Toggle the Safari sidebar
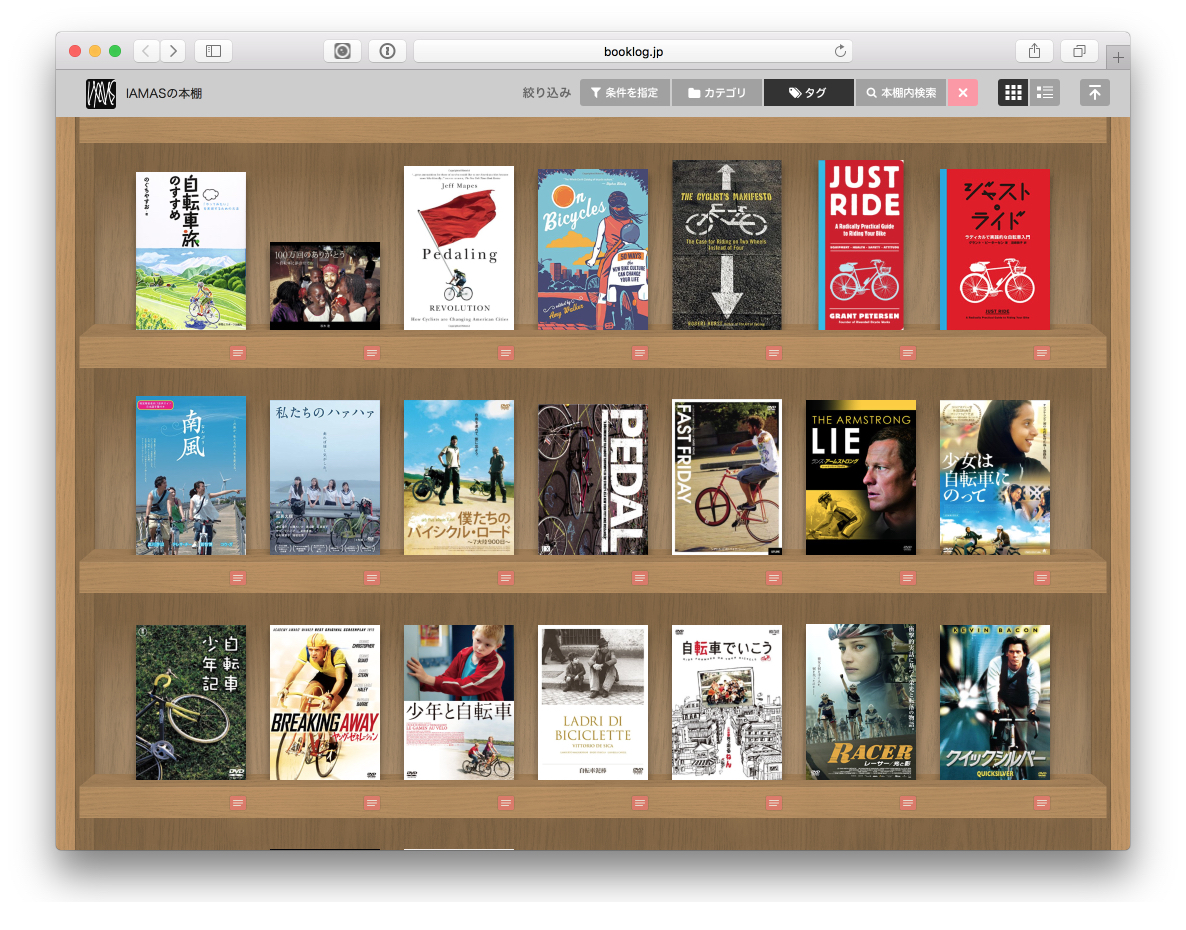This screenshot has height=930, width=1186. (213, 51)
